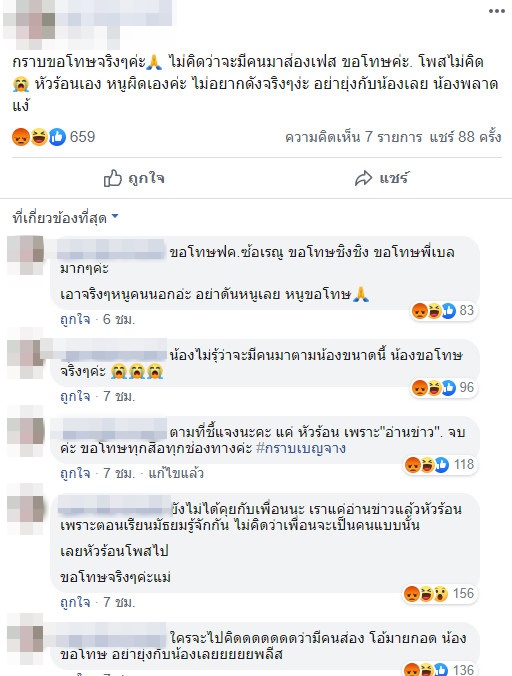Open the แชร์ 88 ครั้ง shares link
Viewport: 512px width, 676px height.
click(465, 137)
